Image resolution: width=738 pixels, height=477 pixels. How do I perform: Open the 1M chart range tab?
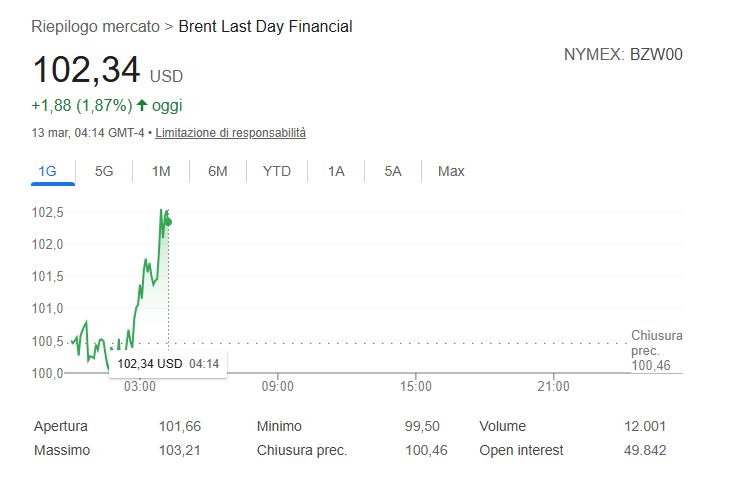click(161, 171)
